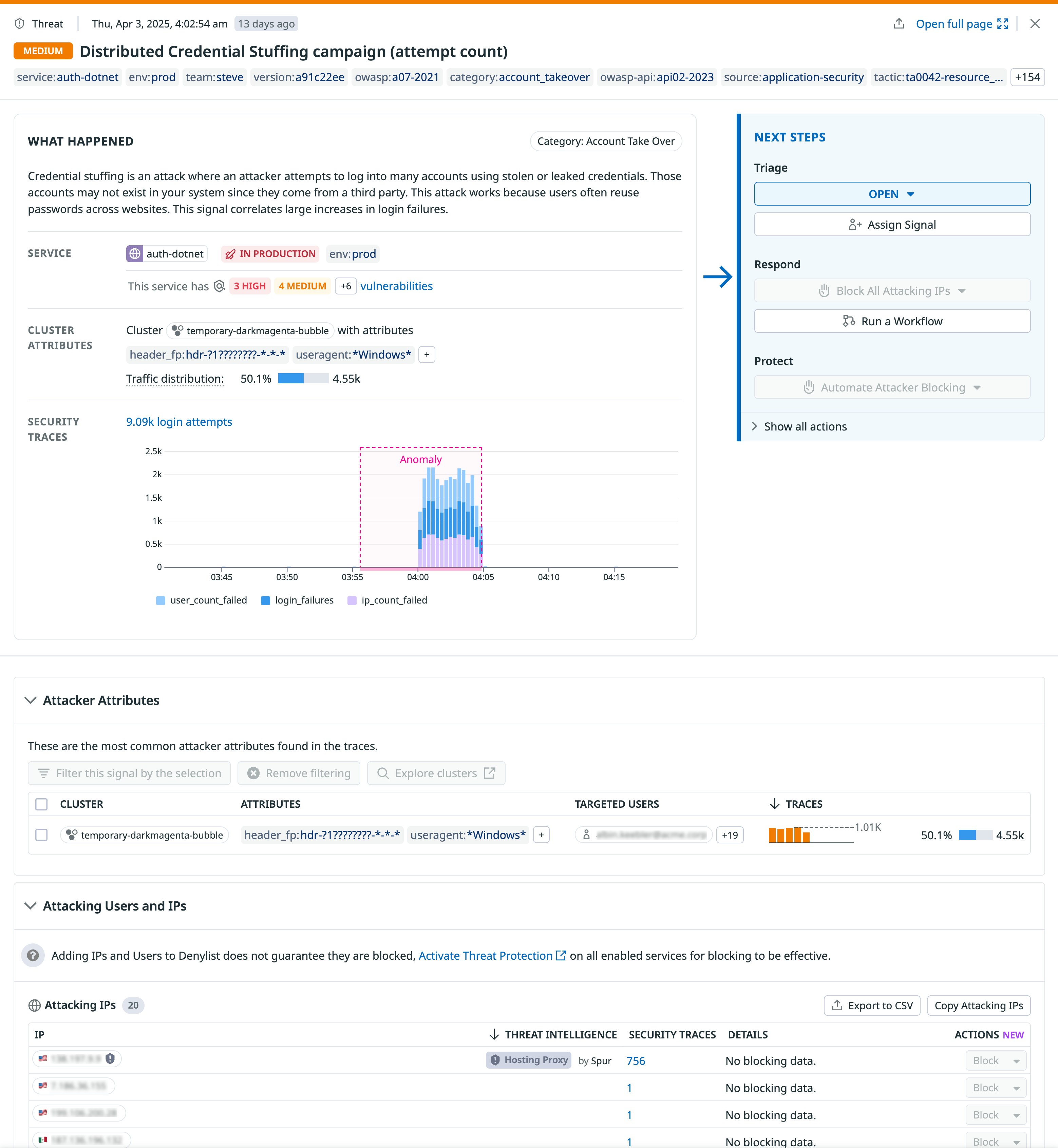Click the expand icon beside Open full page
Screen dimensions: 1058x1148
pos(1002,23)
